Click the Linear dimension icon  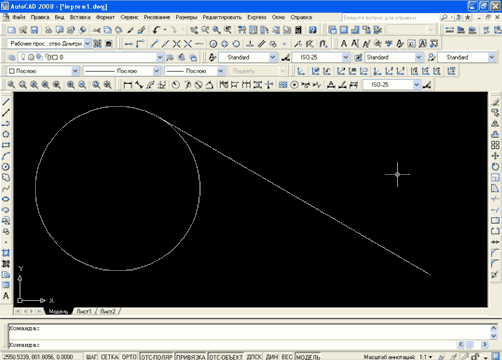128,85
